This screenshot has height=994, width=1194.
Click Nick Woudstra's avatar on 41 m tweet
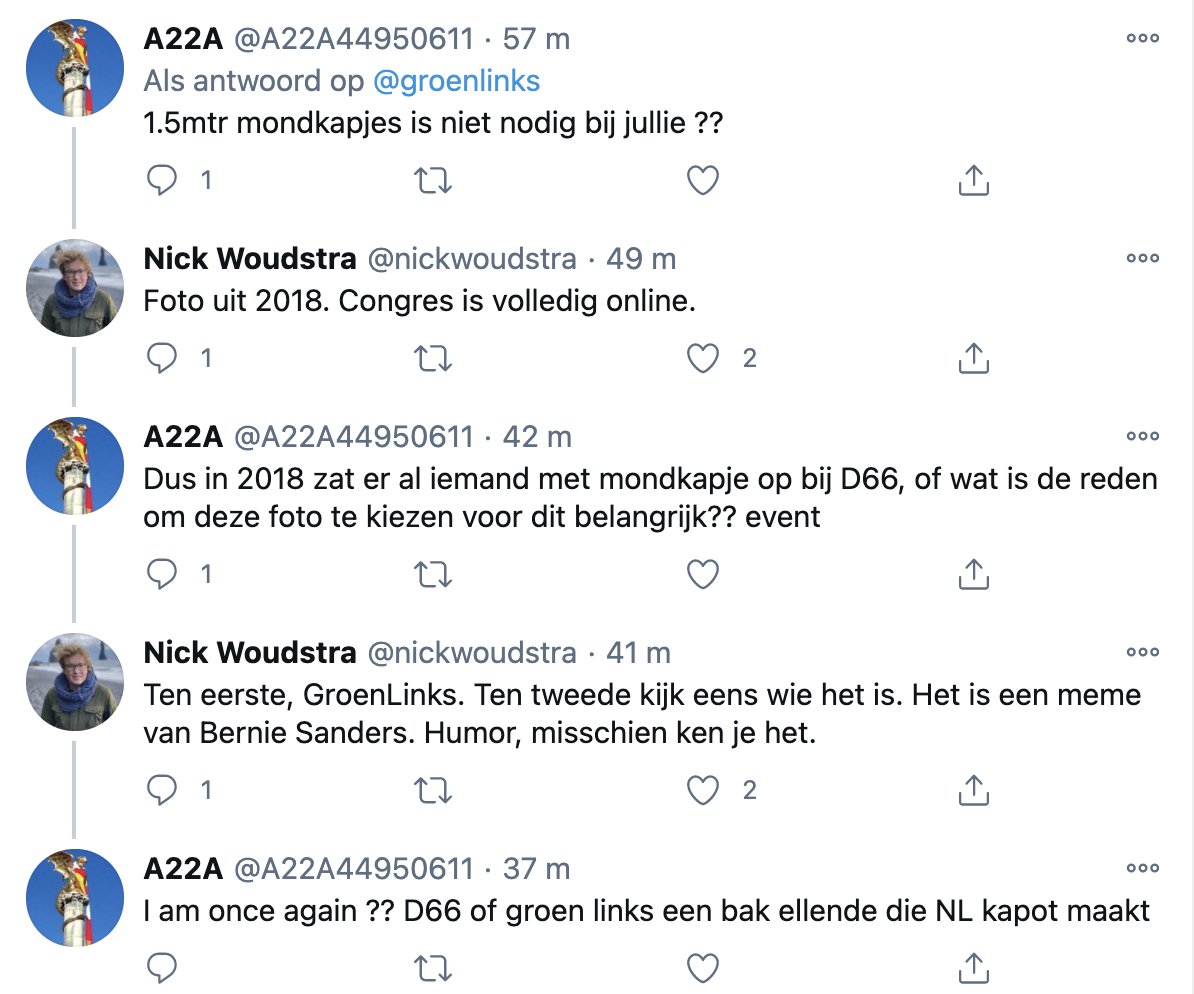point(73,681)
